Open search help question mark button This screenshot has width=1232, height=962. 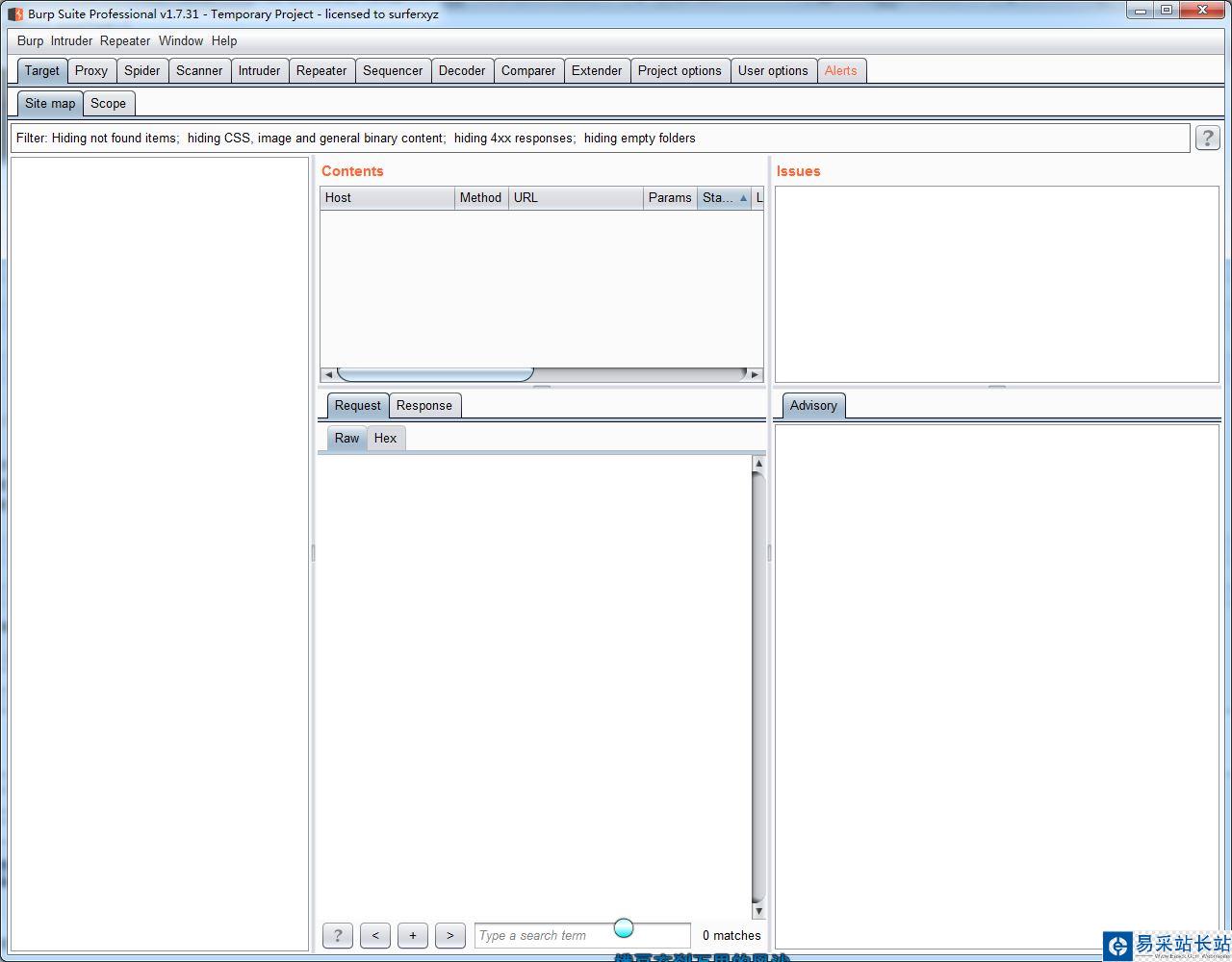[x=337, y=935]
